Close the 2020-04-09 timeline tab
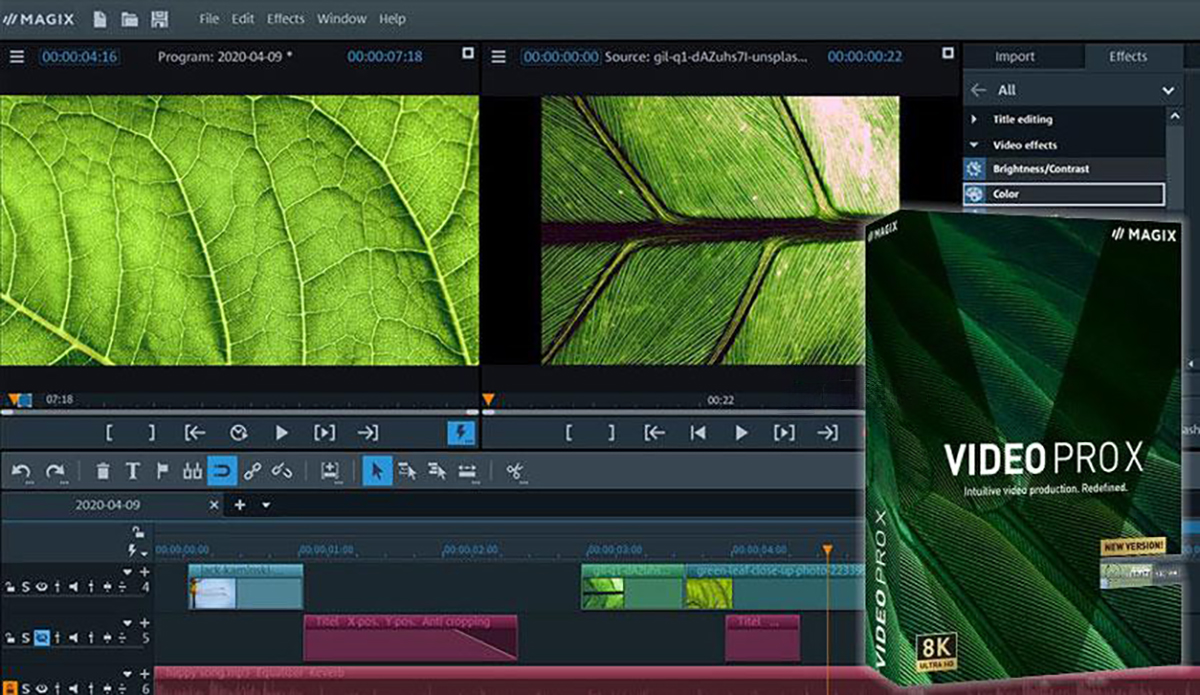The image size is (1200, 695). (x=213, y=506)
